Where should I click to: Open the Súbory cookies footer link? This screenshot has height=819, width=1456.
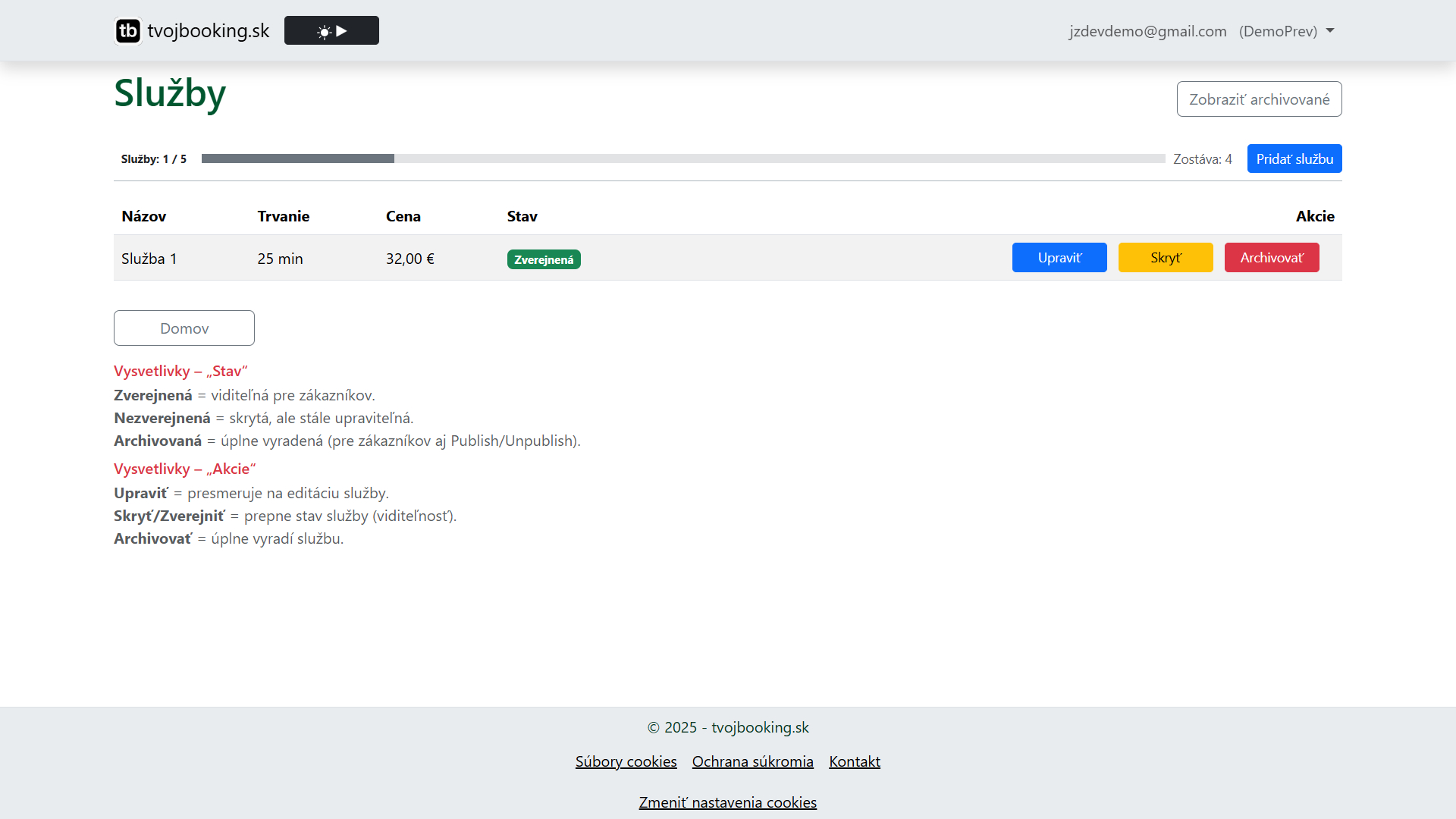[x=626, y=761]
